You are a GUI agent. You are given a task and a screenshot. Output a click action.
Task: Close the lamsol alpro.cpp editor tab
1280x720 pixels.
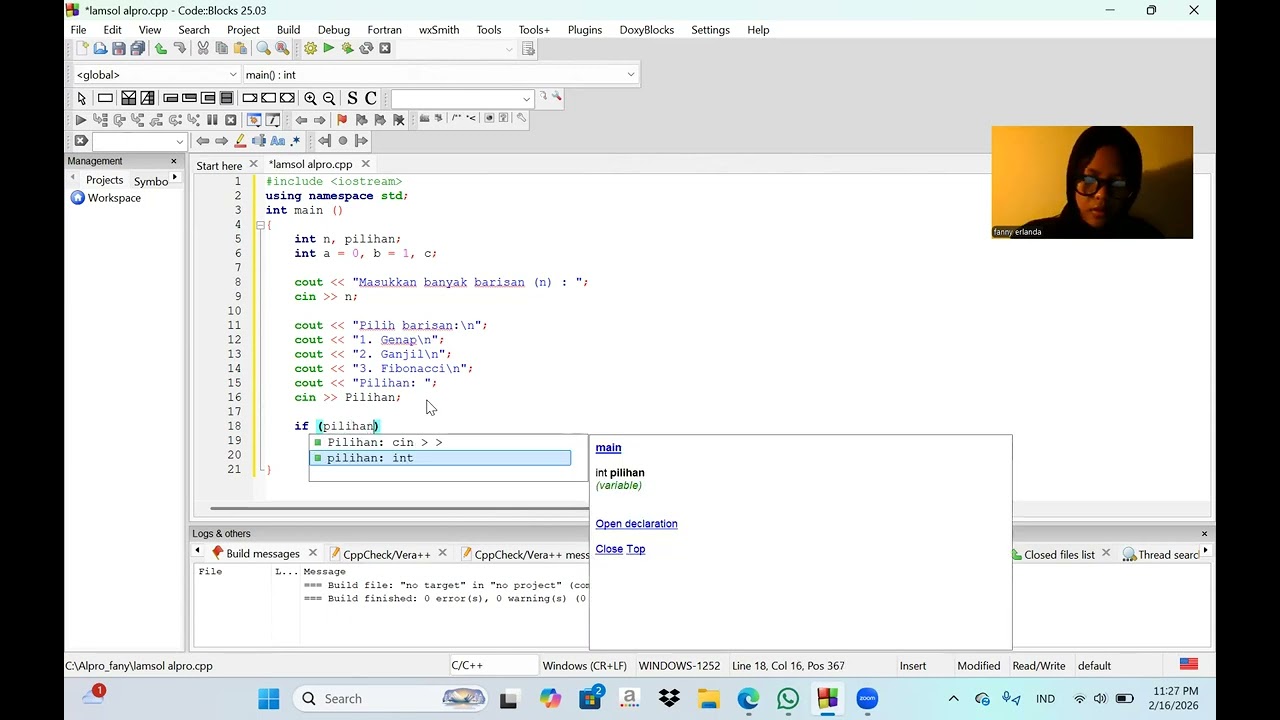click(365, 164)
